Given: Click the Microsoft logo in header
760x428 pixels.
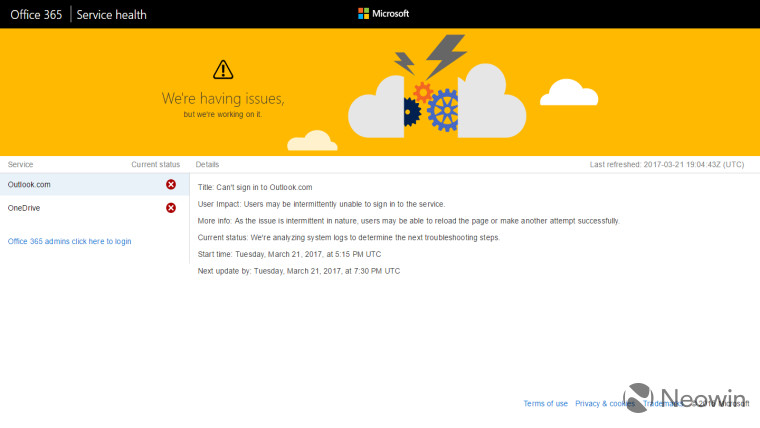Looking at the screenshot, I should 383,14.
